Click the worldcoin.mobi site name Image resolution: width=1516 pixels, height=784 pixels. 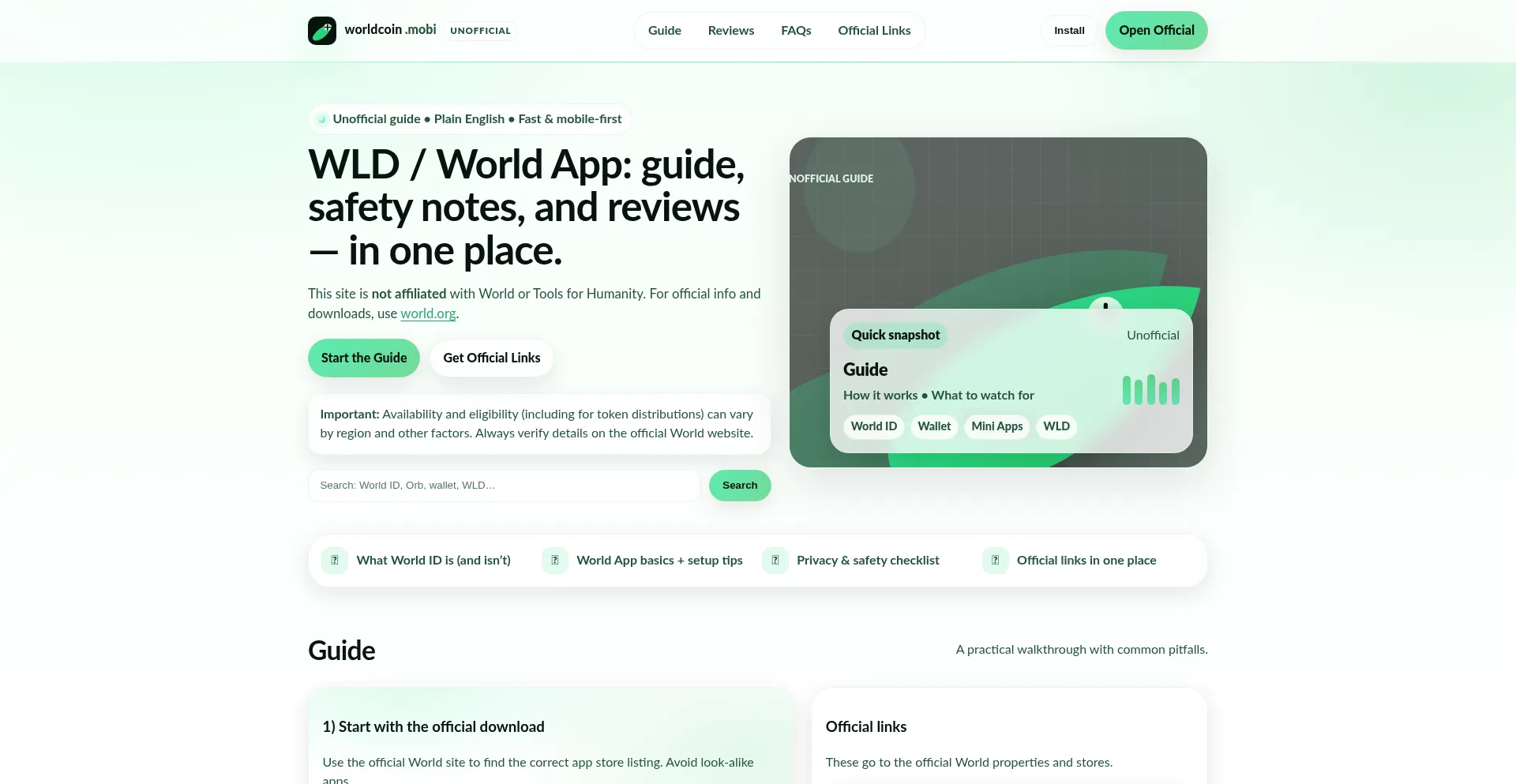pyautogui.click(x=390, y=30)
